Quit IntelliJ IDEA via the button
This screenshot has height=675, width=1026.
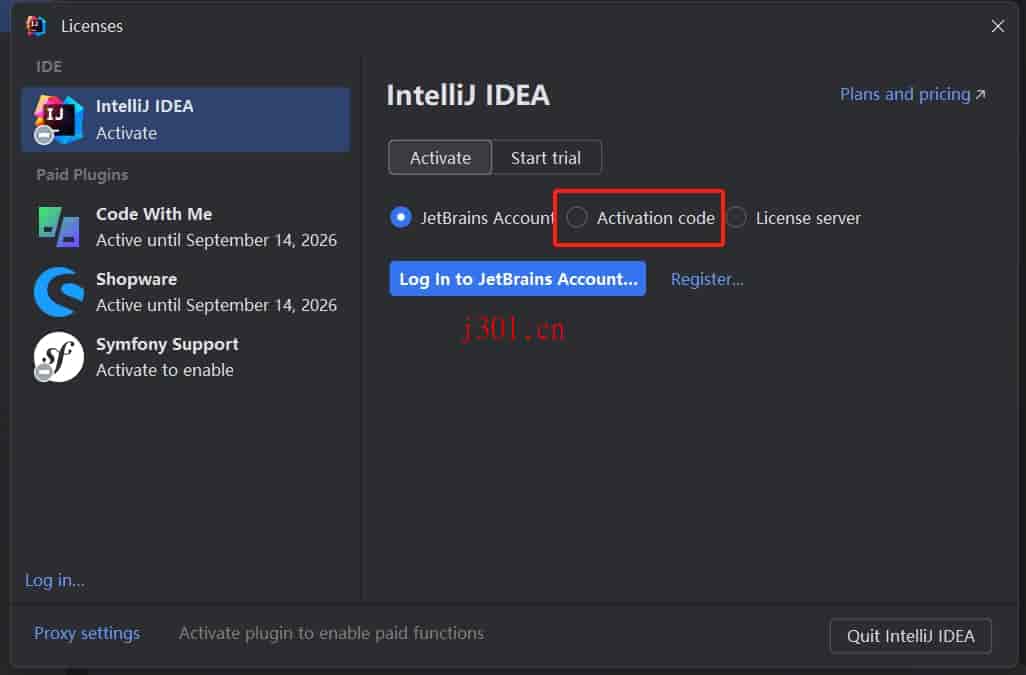[x=910, y=636]
